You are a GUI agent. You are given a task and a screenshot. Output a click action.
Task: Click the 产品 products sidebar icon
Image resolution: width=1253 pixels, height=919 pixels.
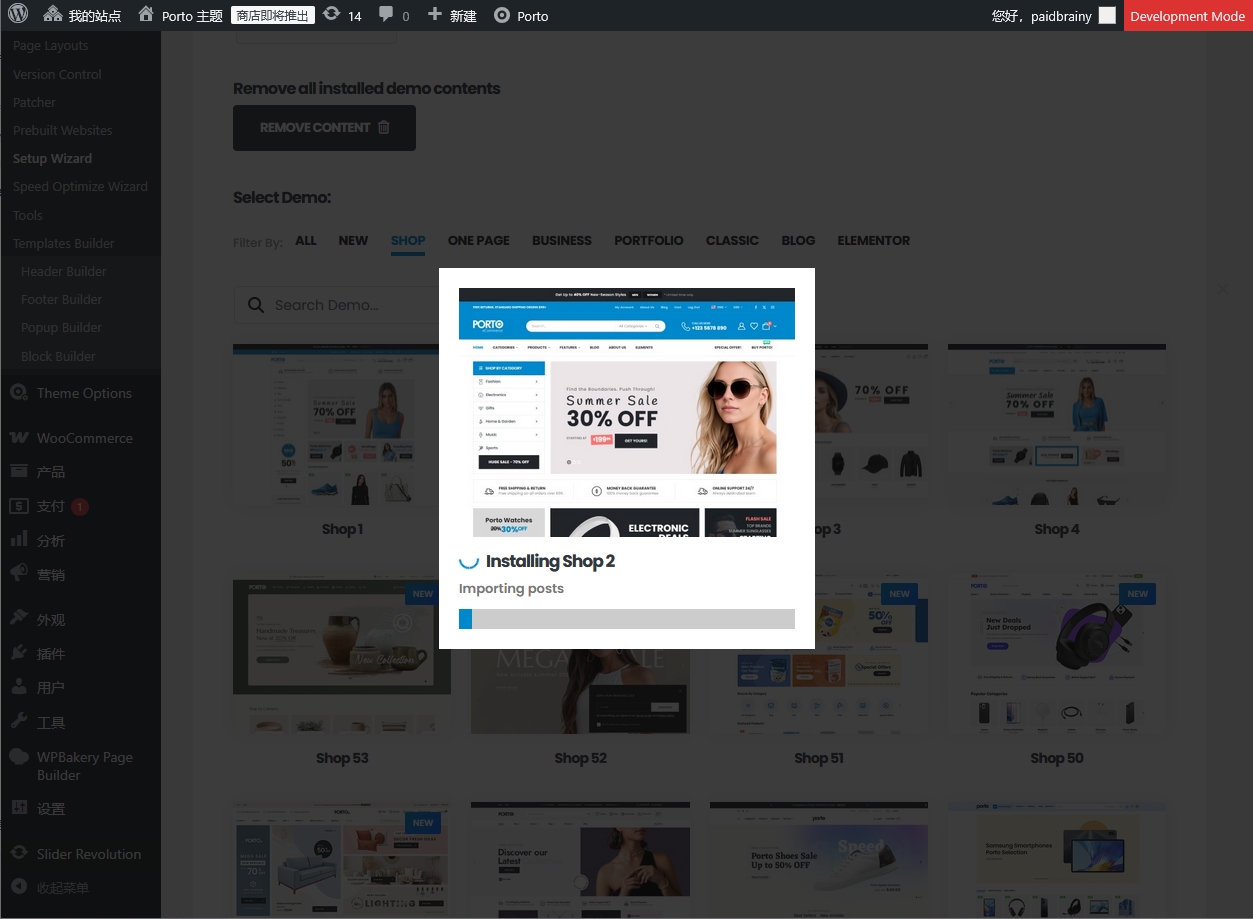coord(19,472)
